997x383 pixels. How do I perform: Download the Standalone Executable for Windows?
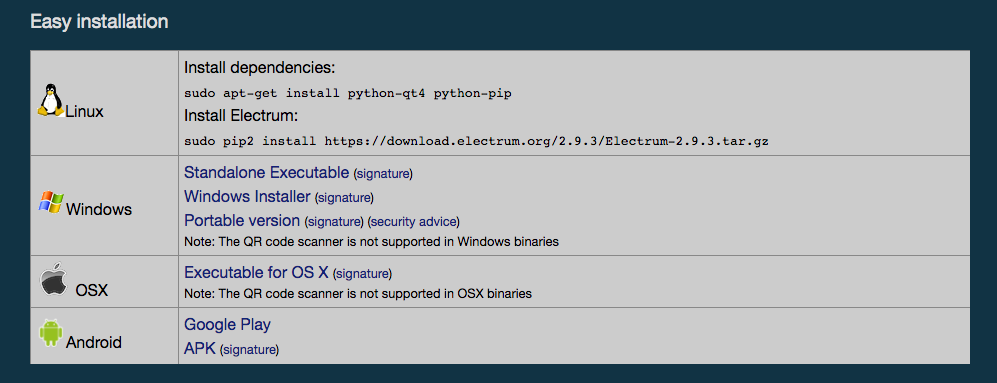[x=266, y=172]
